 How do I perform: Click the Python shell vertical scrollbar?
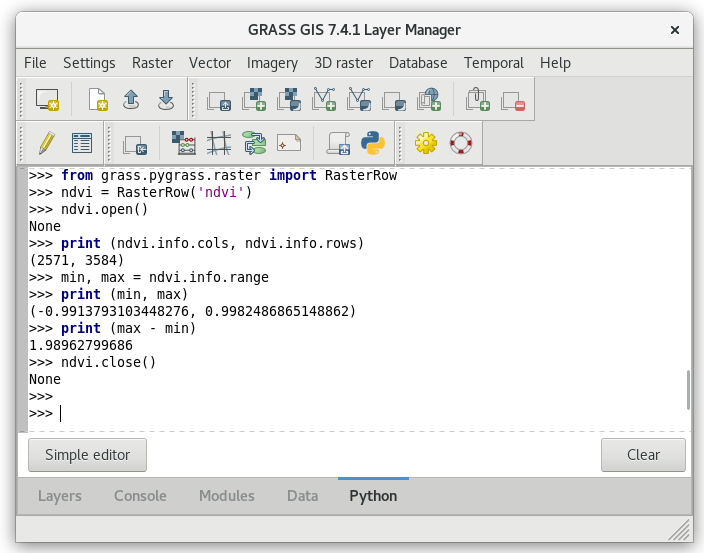click(688, 390)
